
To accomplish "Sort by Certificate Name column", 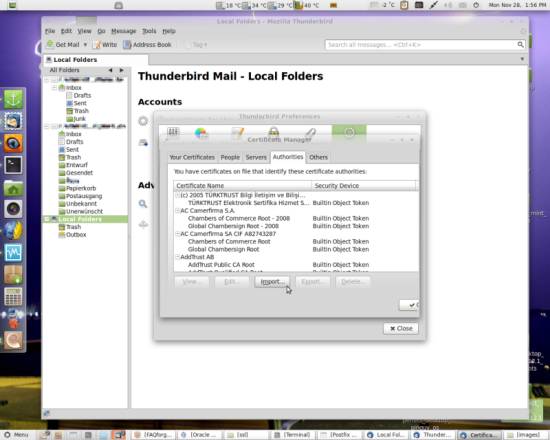I will [x=242, y=186].
